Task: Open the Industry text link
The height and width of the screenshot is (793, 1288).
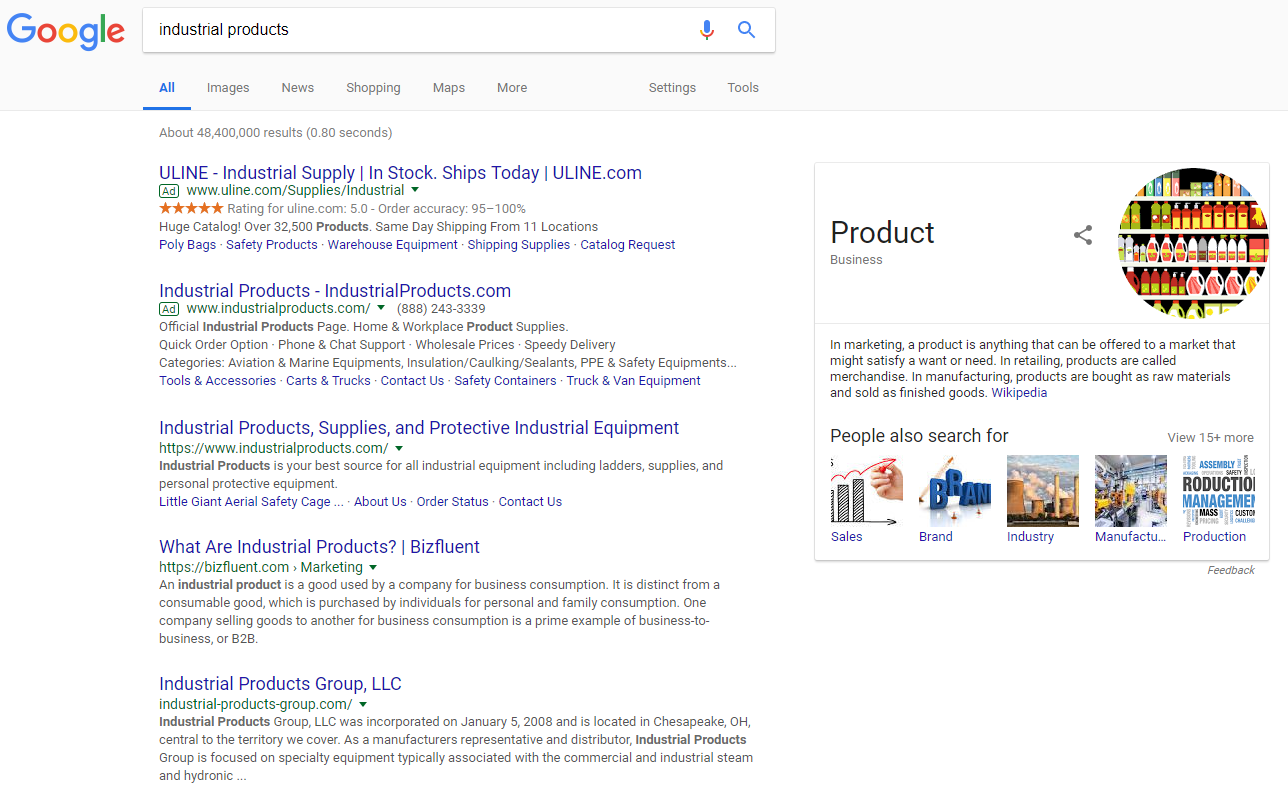Action: [1030, 537]
